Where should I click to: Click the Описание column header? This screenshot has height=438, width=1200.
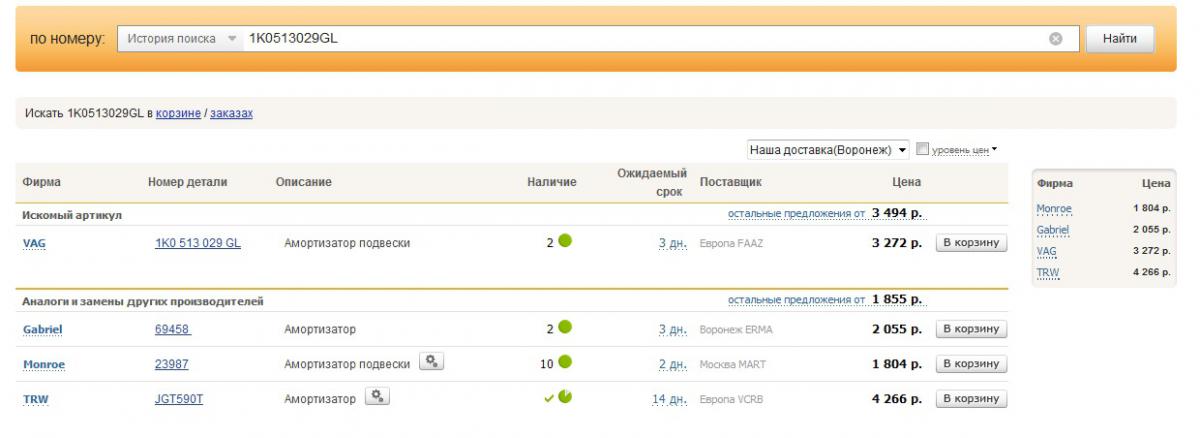coord(304,182)
